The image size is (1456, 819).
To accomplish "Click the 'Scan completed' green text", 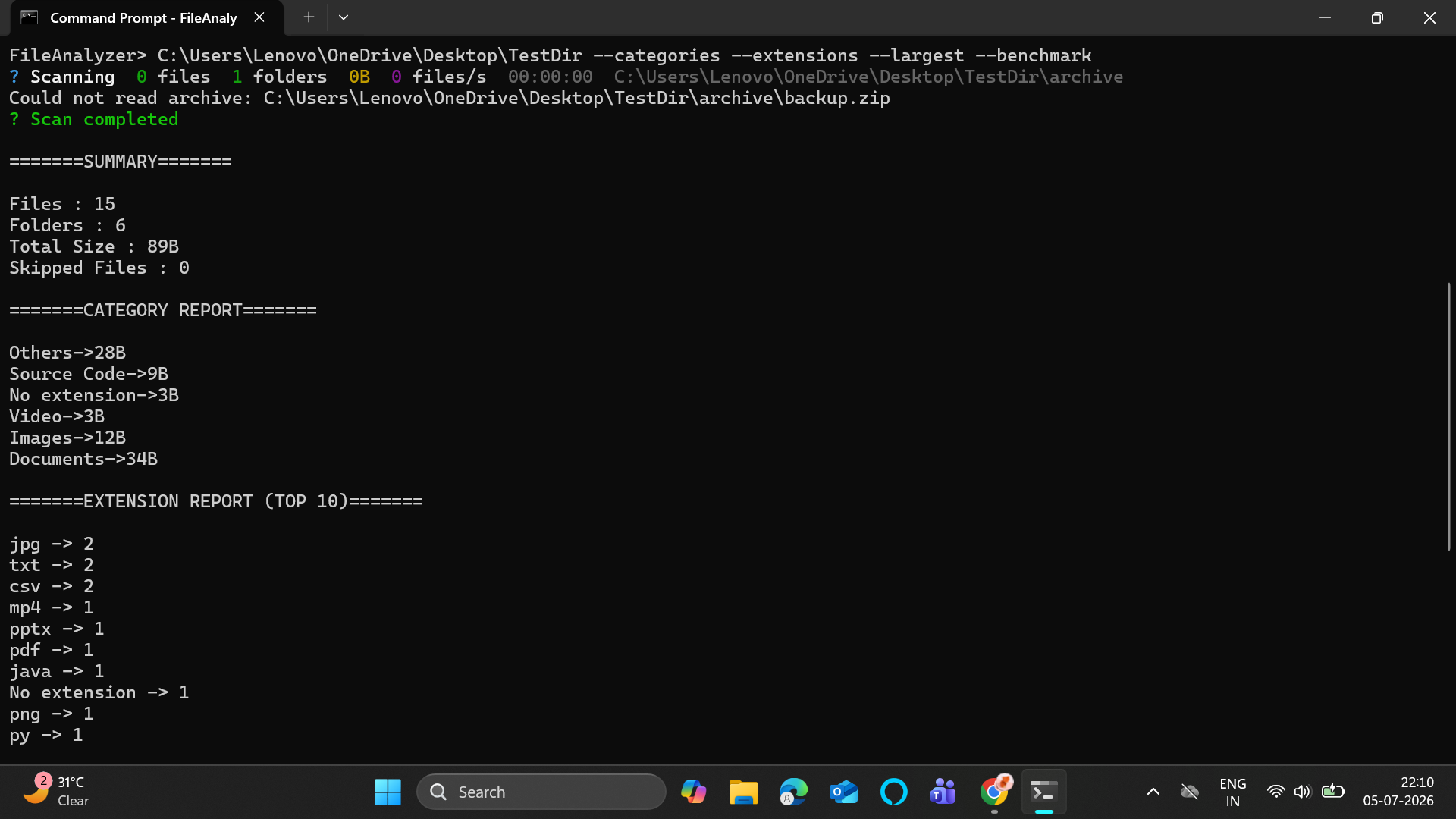I will click(105, 120).
